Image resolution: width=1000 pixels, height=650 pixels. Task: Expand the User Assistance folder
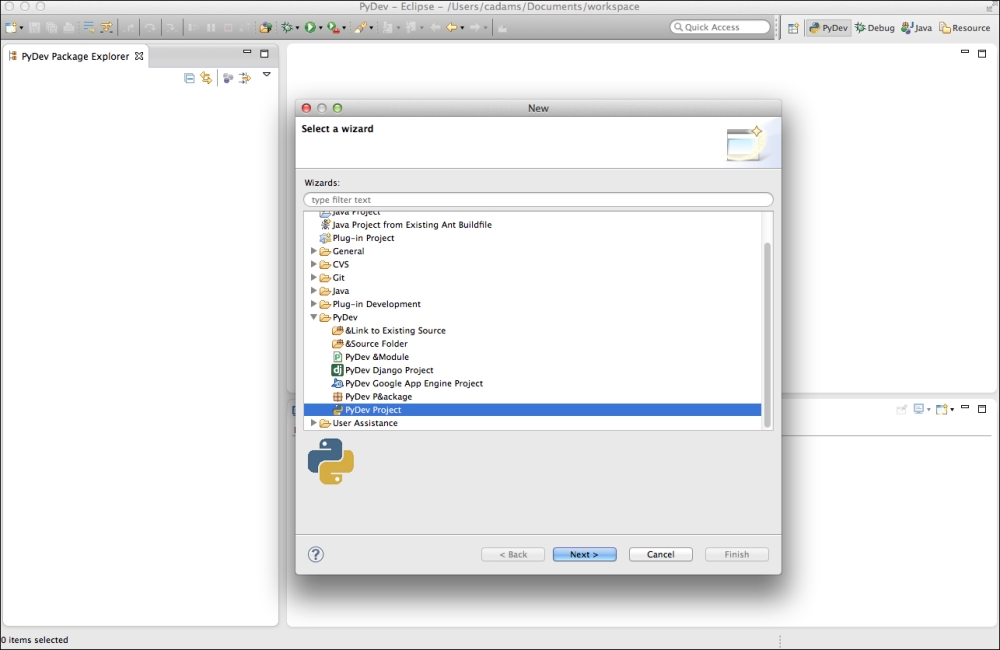[x=313, y=423]
